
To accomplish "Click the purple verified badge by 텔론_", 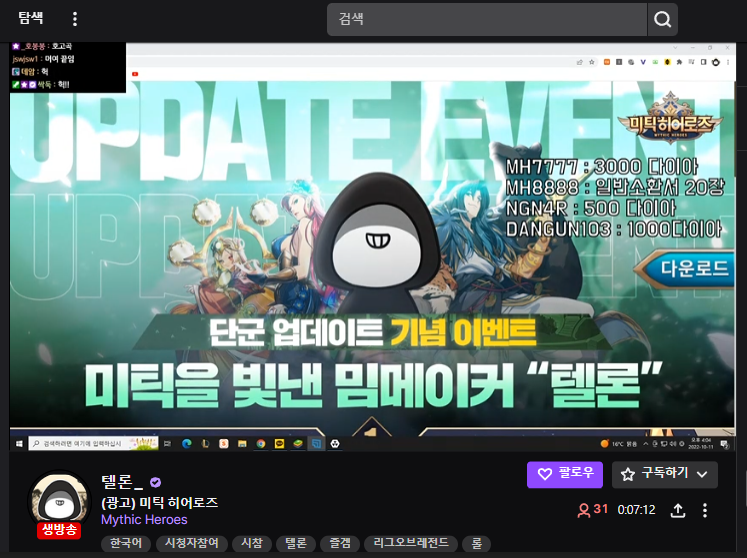I will click(x=155, y=482).
